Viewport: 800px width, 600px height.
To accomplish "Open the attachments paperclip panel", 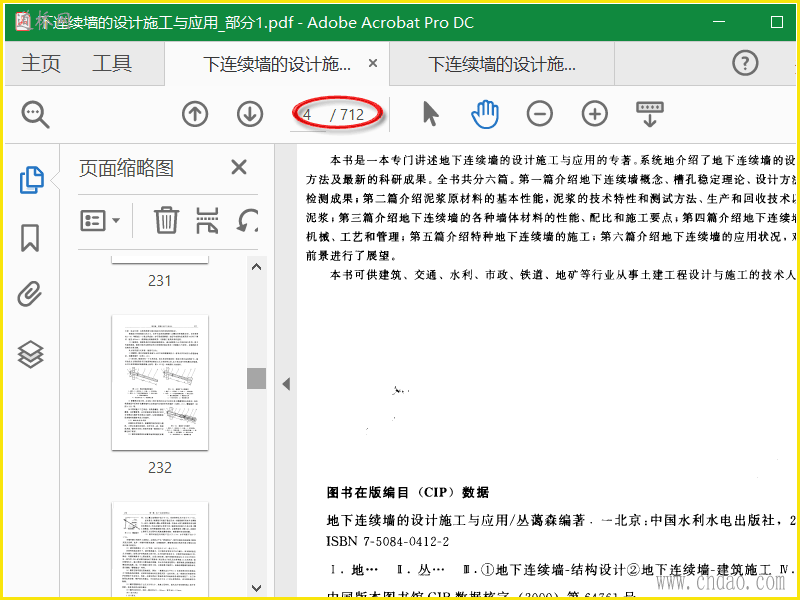I will (x=30, y=294).
